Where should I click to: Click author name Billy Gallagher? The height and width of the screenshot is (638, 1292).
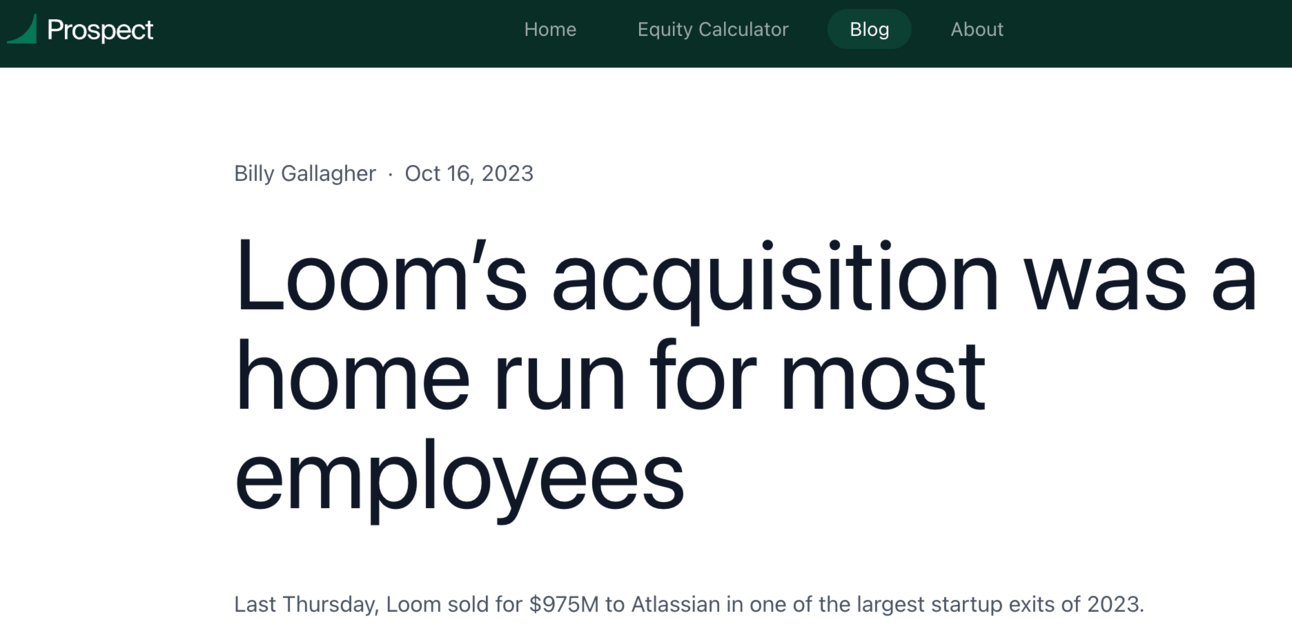point(305,174)
